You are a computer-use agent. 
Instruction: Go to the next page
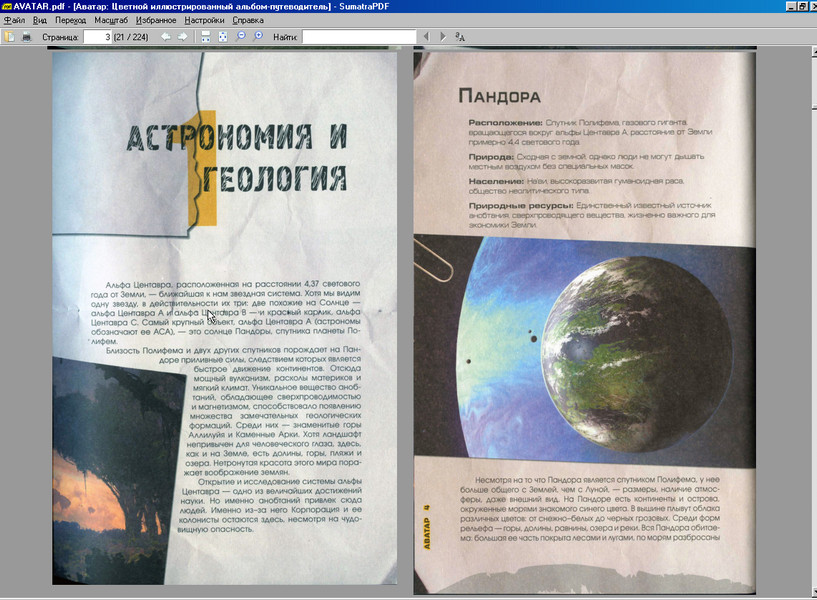(182, 36)
